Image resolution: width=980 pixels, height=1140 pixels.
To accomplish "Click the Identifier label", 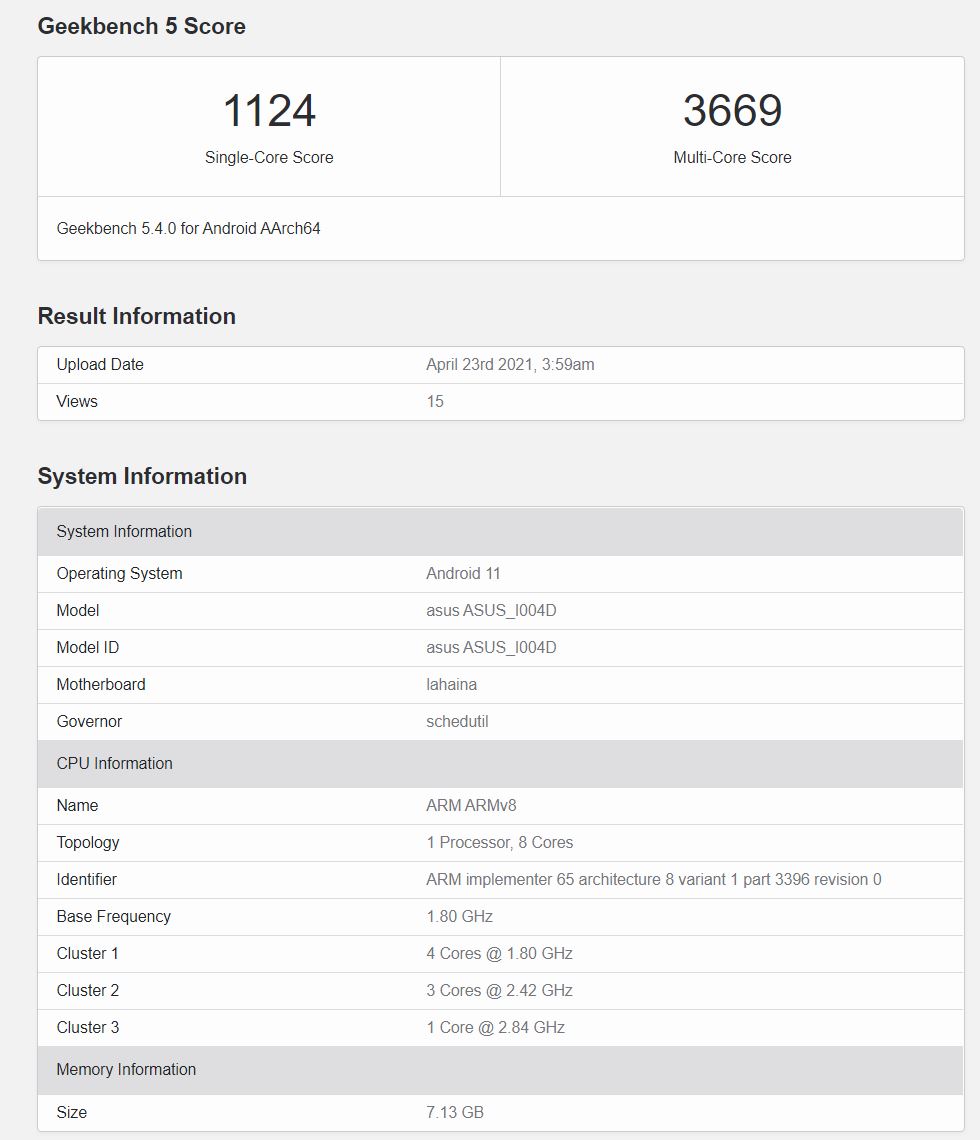I will 87,880.
